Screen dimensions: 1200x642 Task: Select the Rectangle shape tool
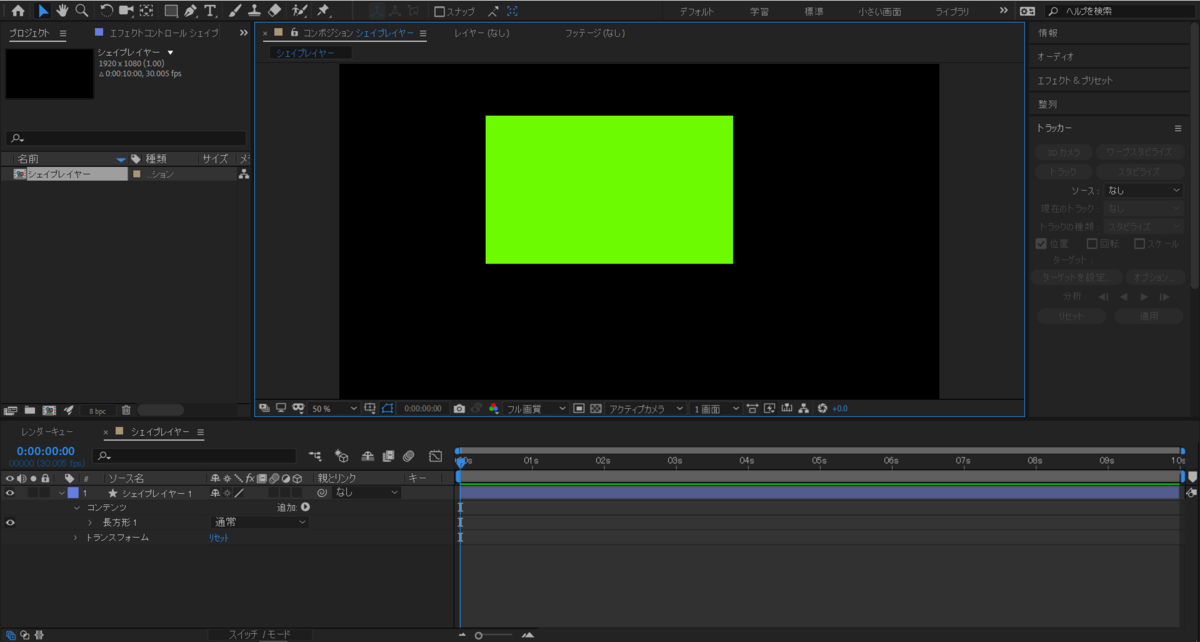171,11
